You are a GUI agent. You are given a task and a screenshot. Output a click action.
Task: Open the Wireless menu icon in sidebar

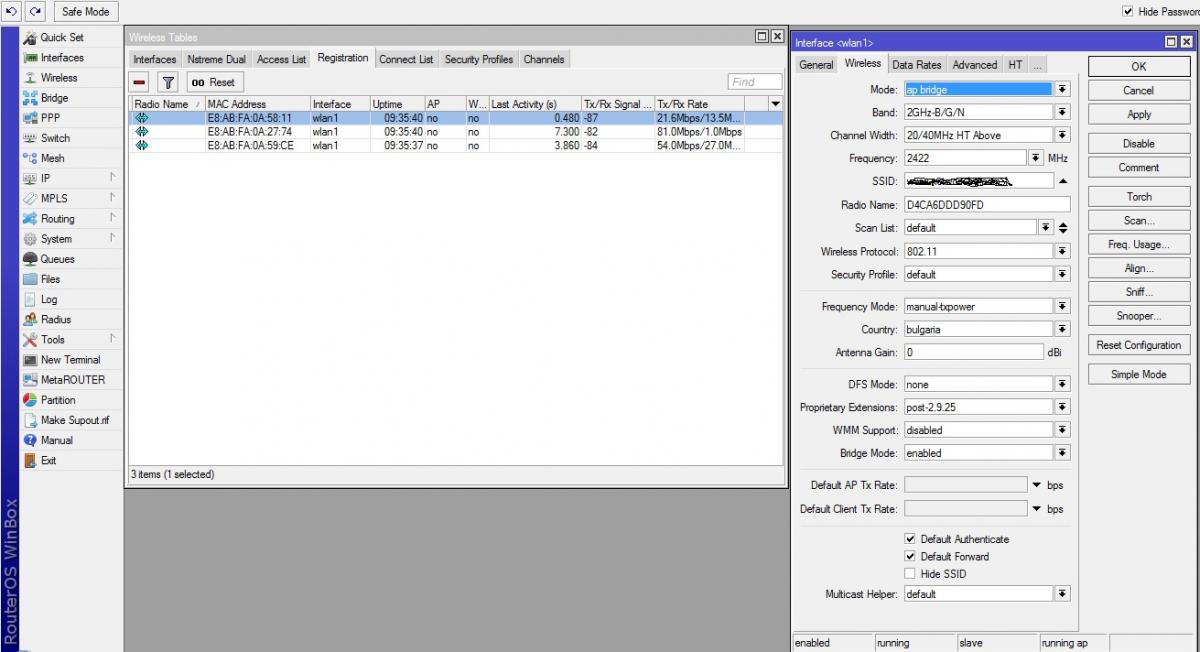point(31,78)
